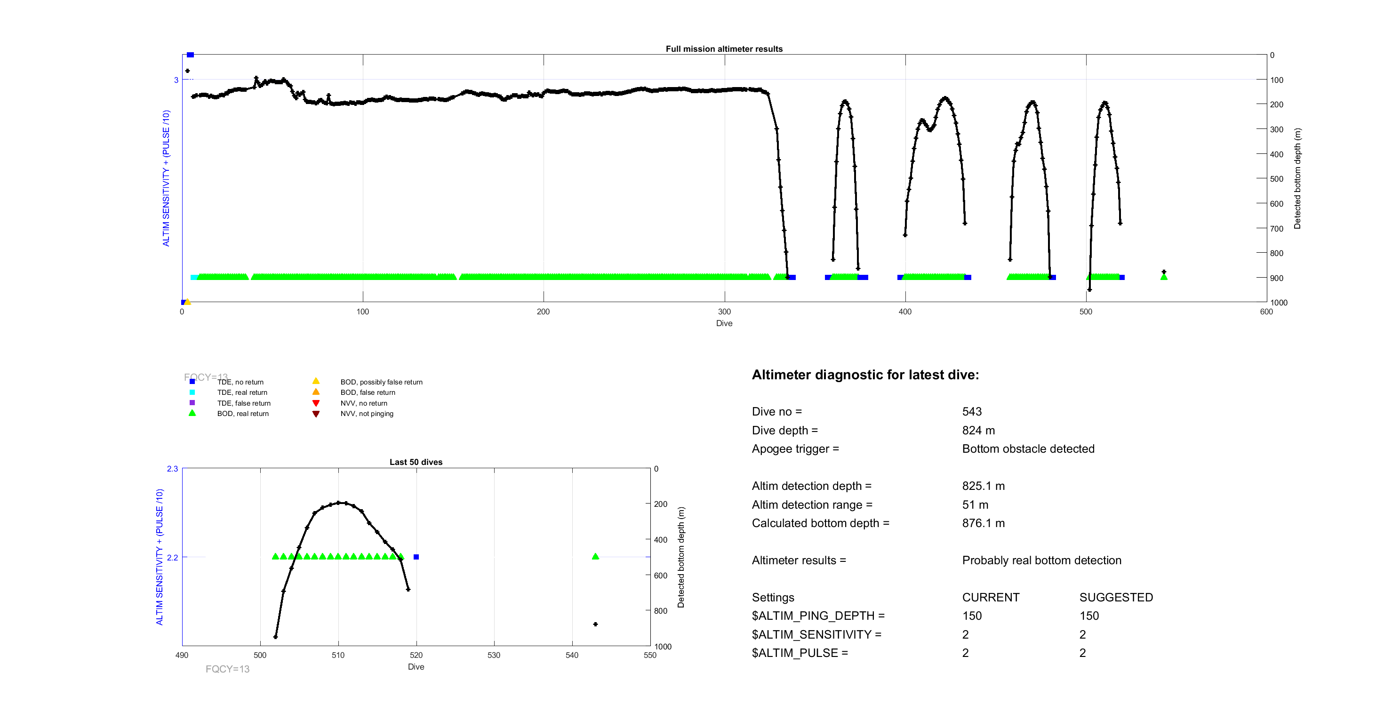
Task: Click the orange triangle legend marker for BOD, false return
Action: 316,393
